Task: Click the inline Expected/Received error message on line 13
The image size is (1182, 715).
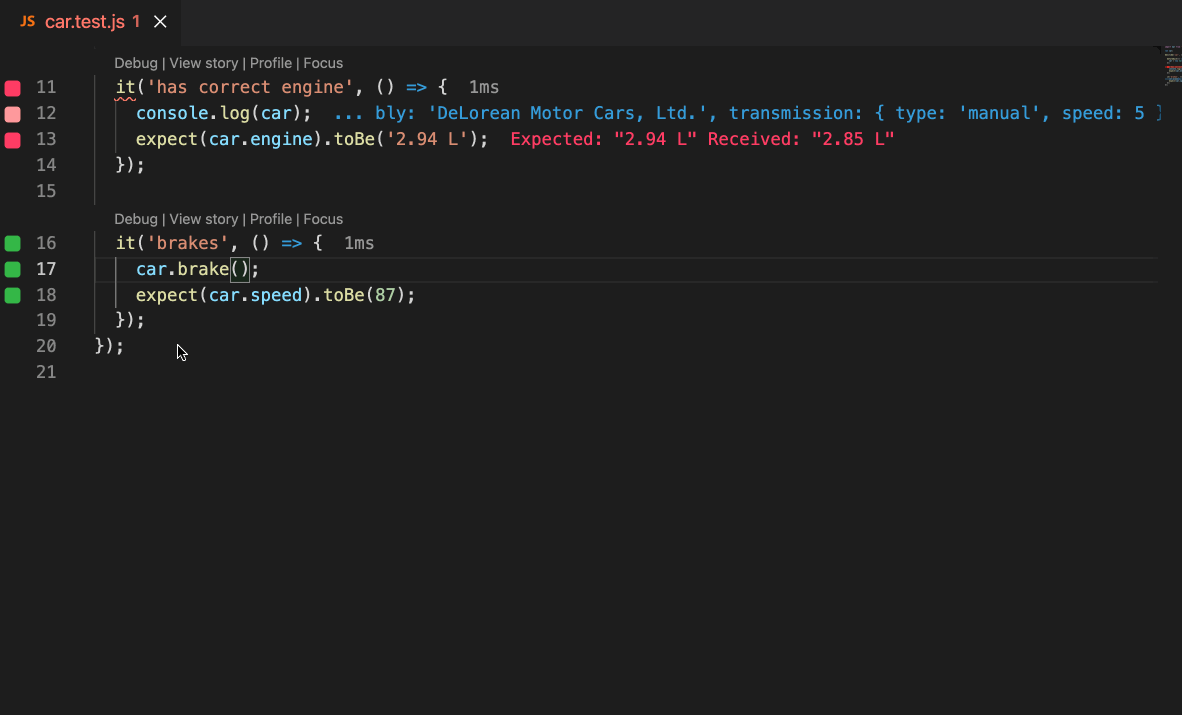Action: coord(702,140)
